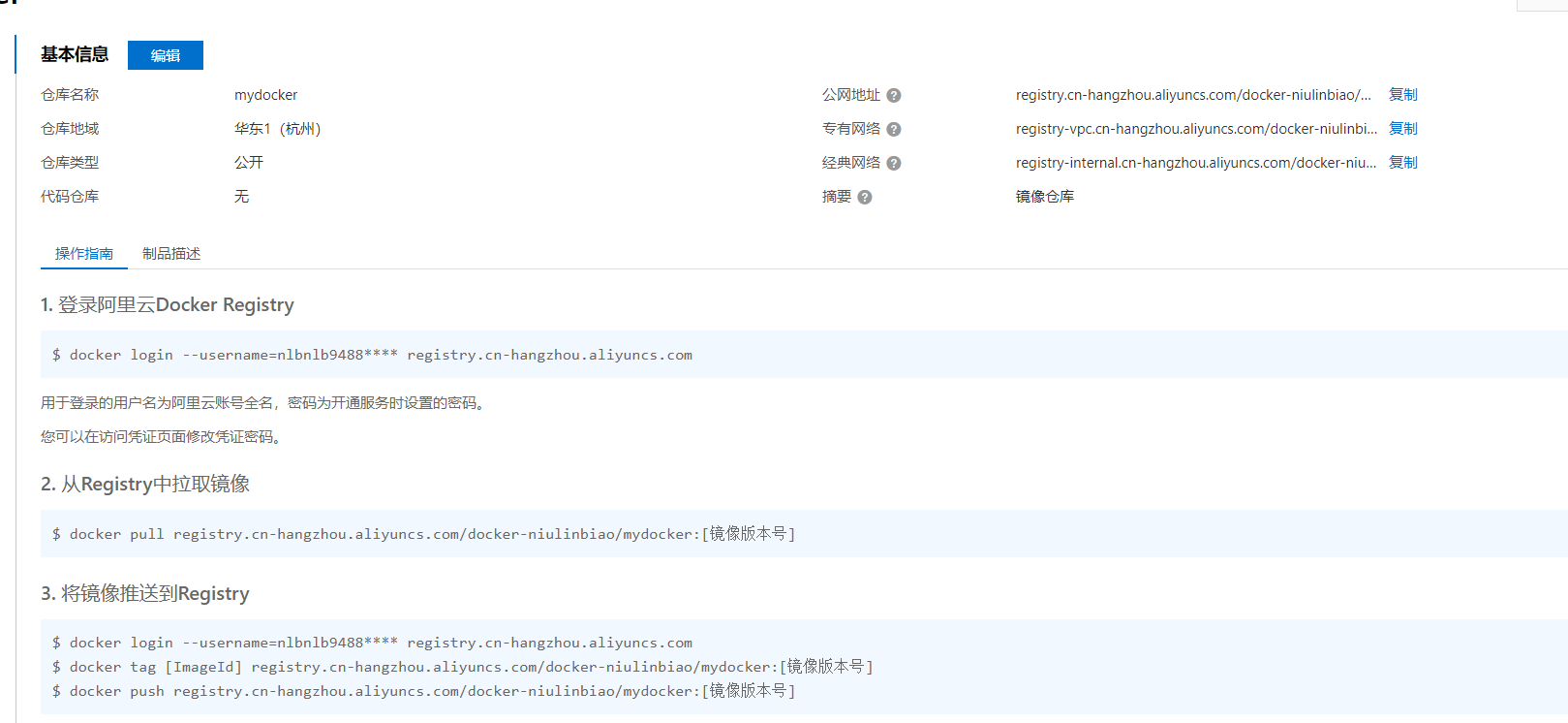
Task: Click the 经典网络 label
Action: [x=851, y=163]
